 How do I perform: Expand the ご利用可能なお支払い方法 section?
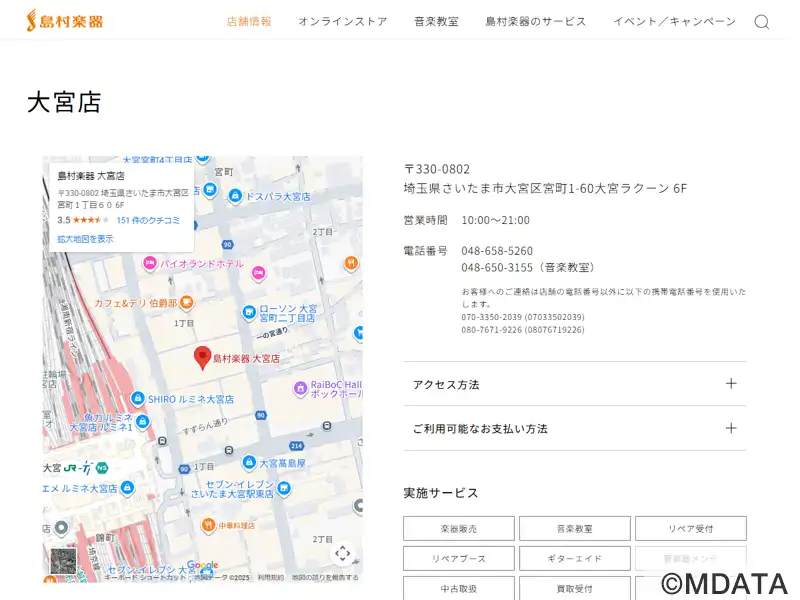pyautogui.click(x=574, y=428)
